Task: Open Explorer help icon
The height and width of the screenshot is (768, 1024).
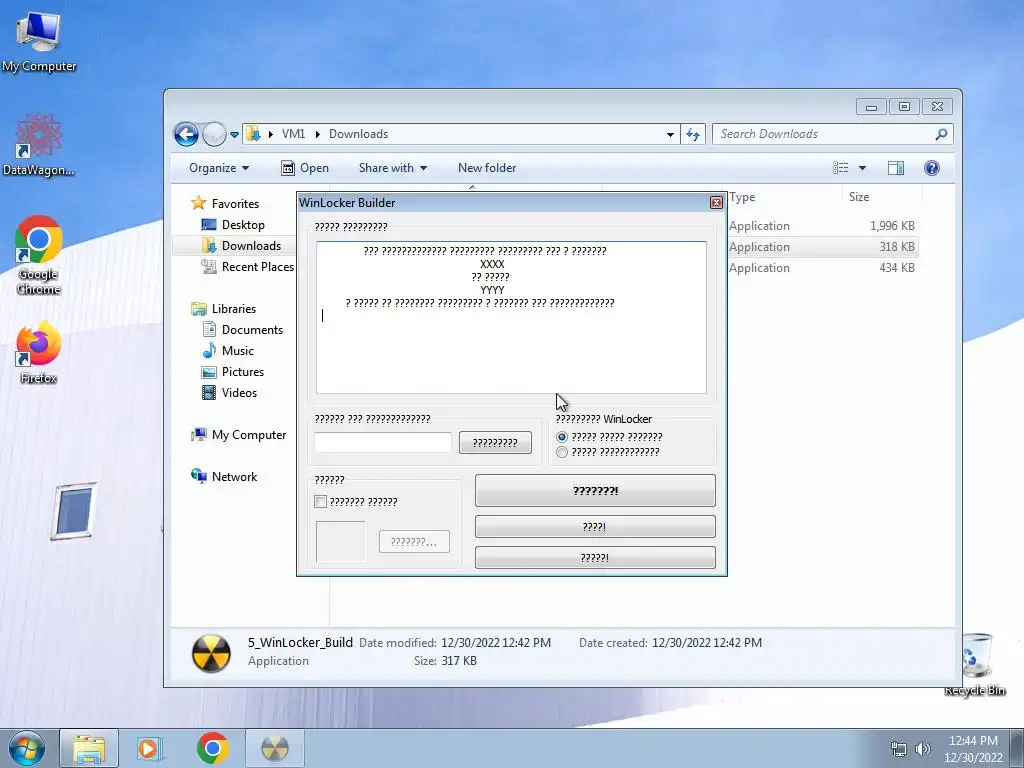Action: click(x=932, y=168)
